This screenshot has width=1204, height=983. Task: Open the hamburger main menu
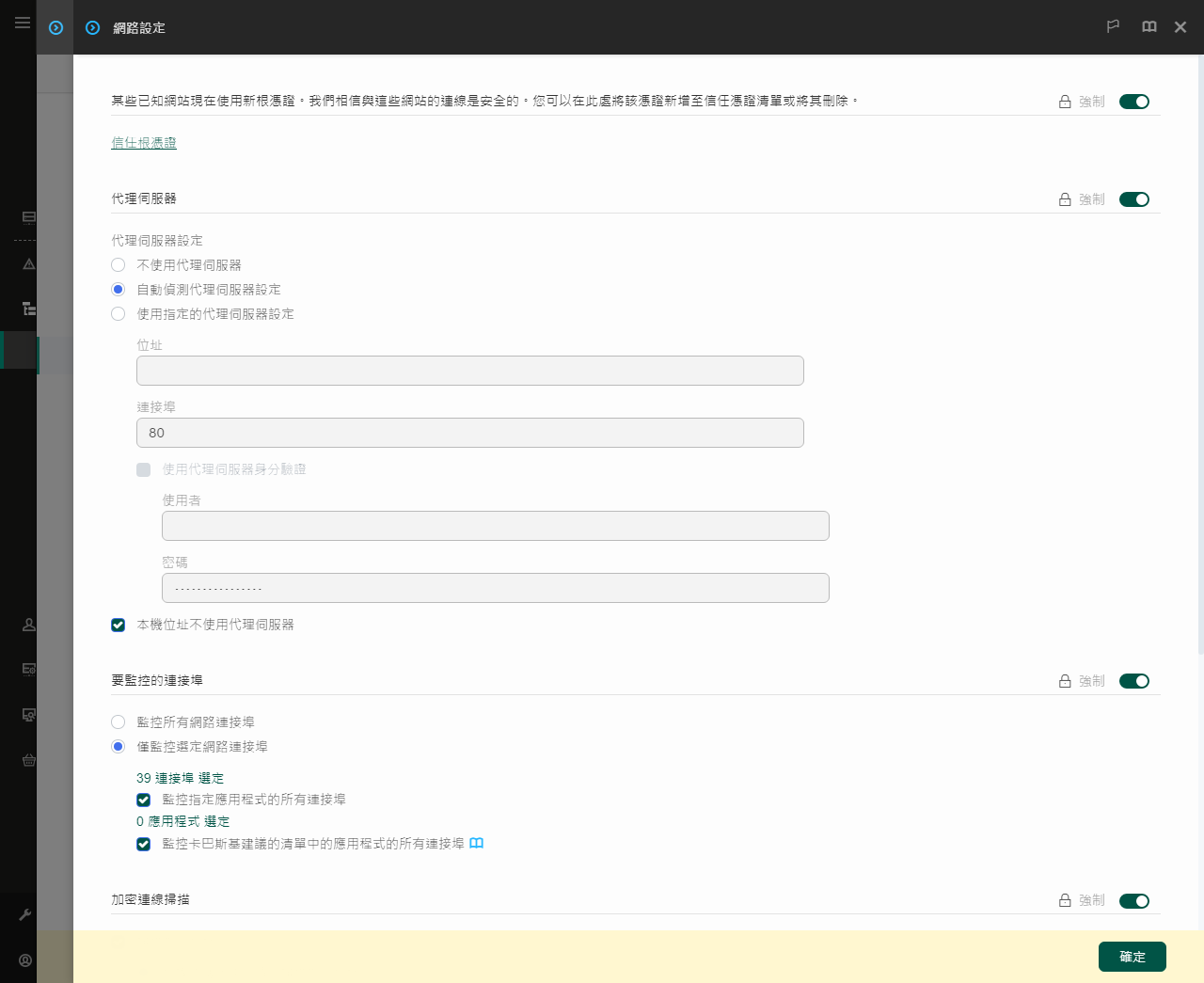coord(23,23)
